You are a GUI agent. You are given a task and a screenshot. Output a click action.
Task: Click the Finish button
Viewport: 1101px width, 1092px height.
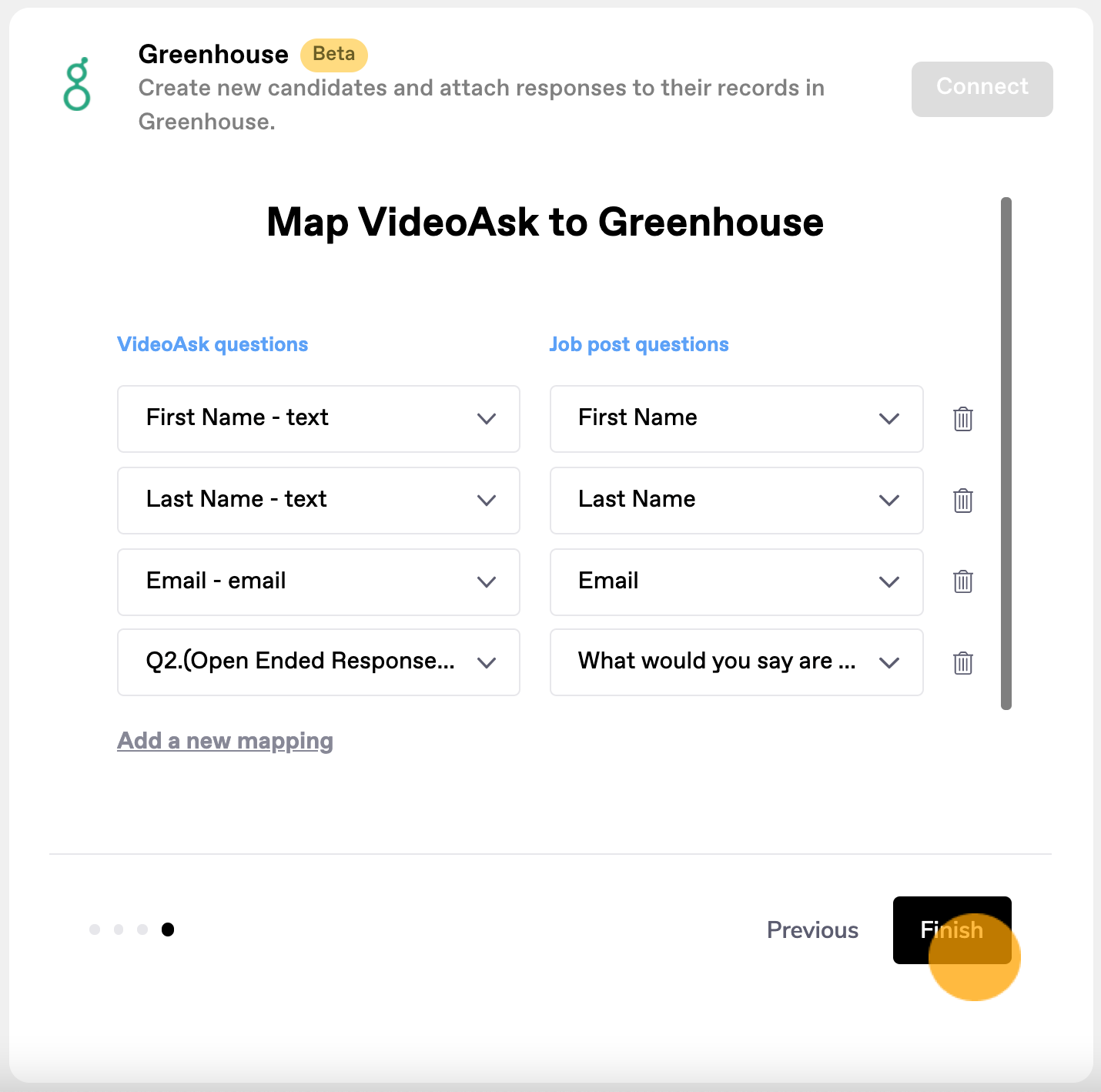(x=952, y=930)
